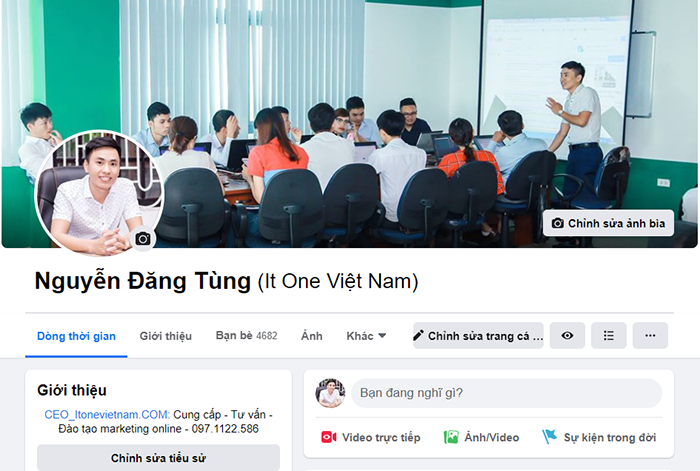Click the small avatar beside the post box
The image size is (700, 471).
(x=330, y=393)
